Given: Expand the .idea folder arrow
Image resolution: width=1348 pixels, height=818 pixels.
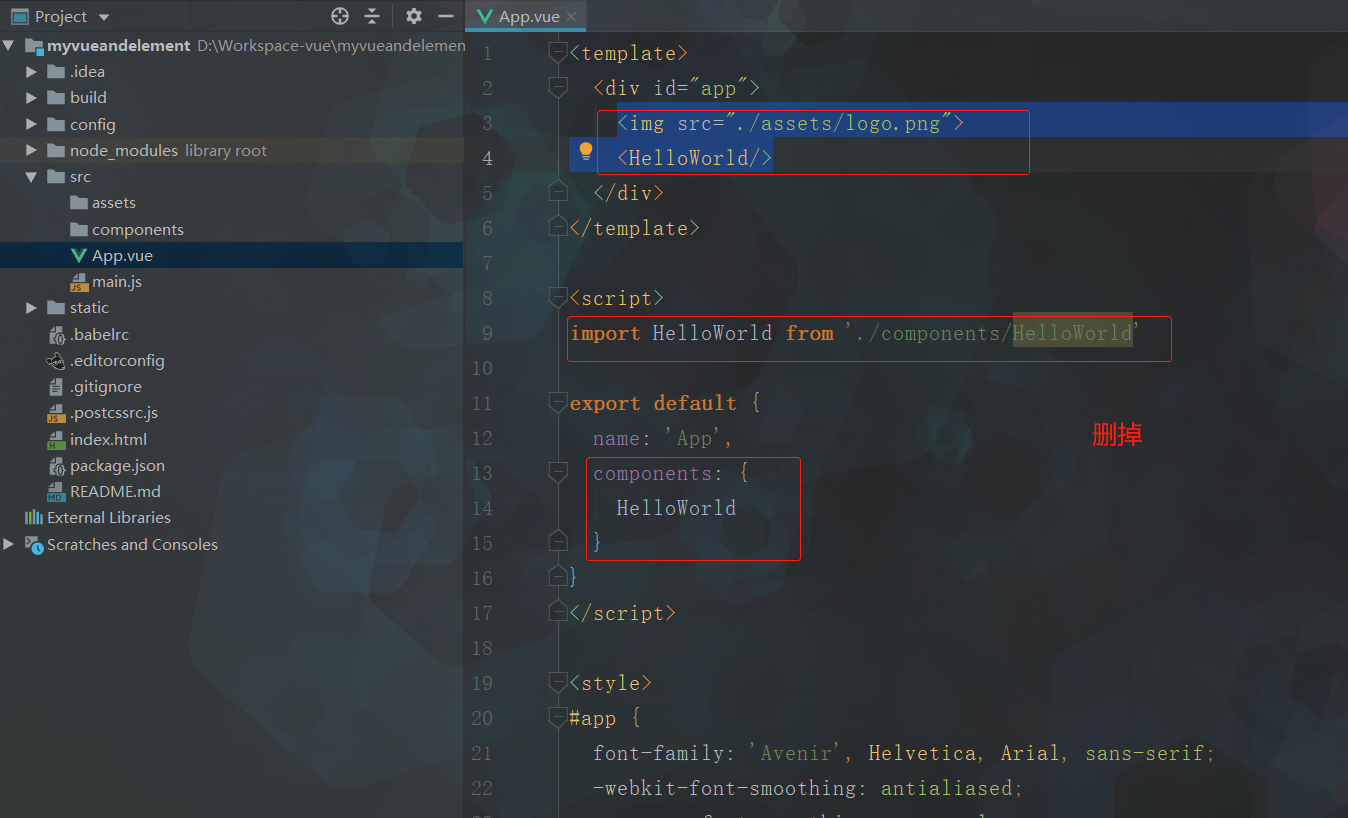Looking at the screenshot, I should pyautogui.click(x=32, y=72).
